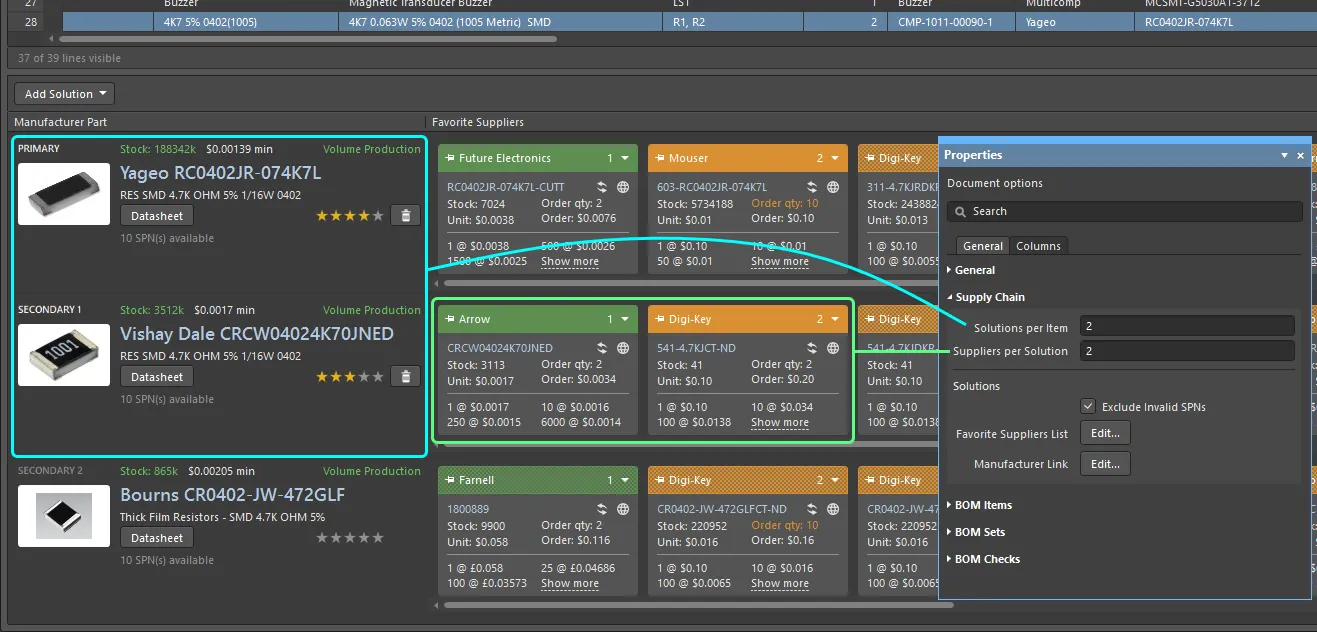
Task: Switch to the Columns tab in Properties
Action: pos(1038,246)
